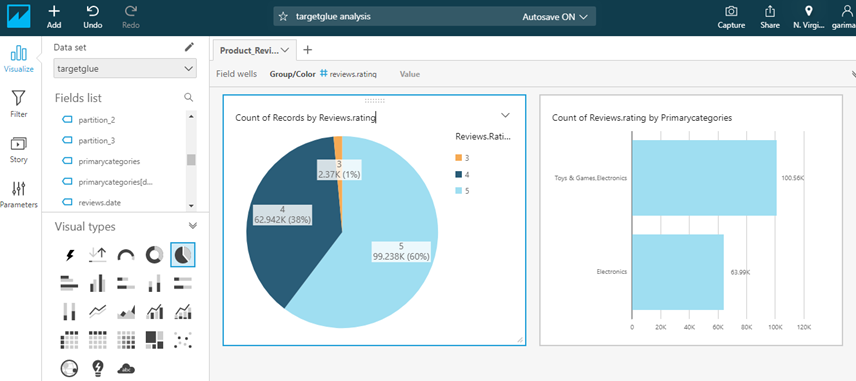Viewport: 856px width, 381px height.
Task: Open the N. Virginia region selector
Action: (809, 17)
